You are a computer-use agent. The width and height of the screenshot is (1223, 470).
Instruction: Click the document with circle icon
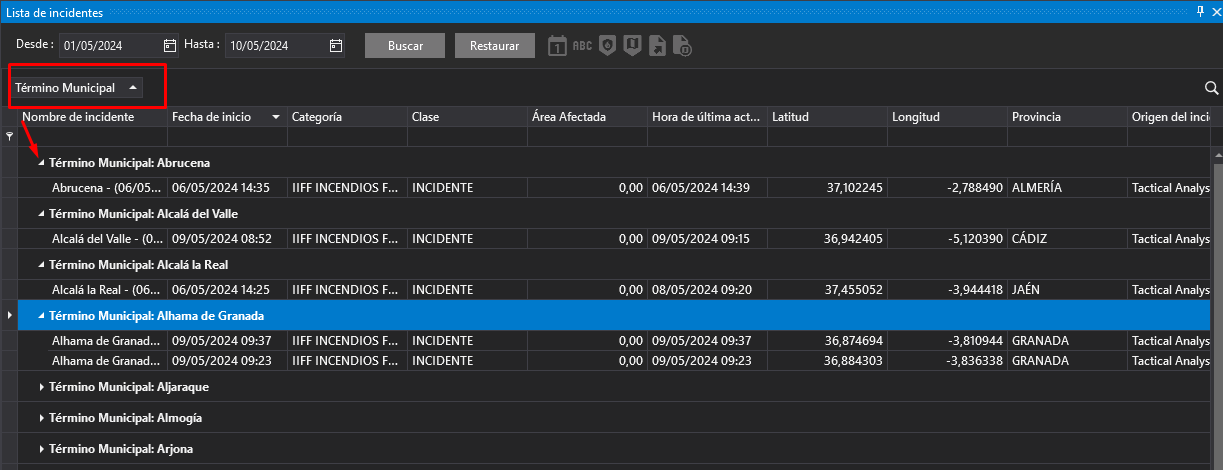(x=683, y=46)
